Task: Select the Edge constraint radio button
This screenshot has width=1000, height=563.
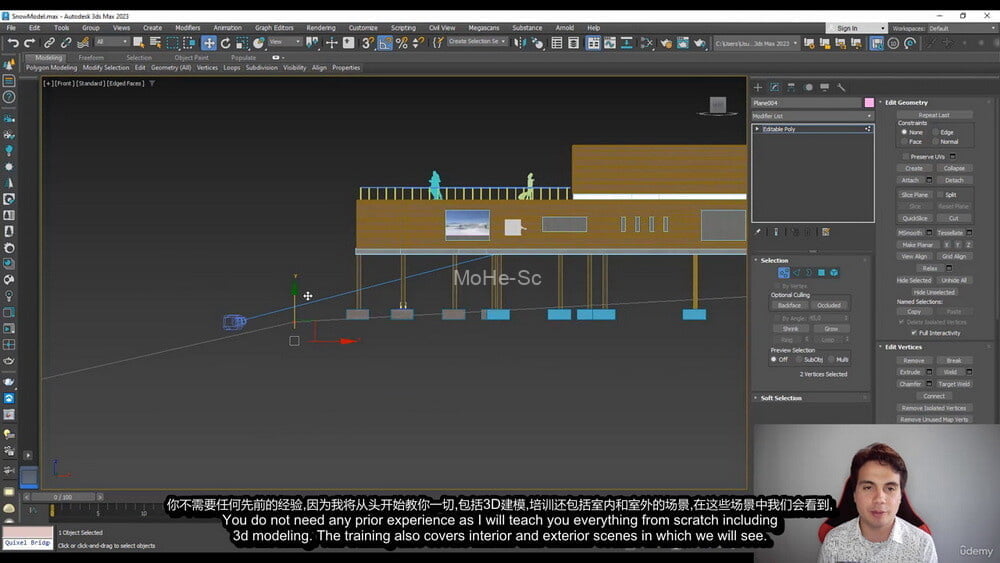Action: pos(936,132)
